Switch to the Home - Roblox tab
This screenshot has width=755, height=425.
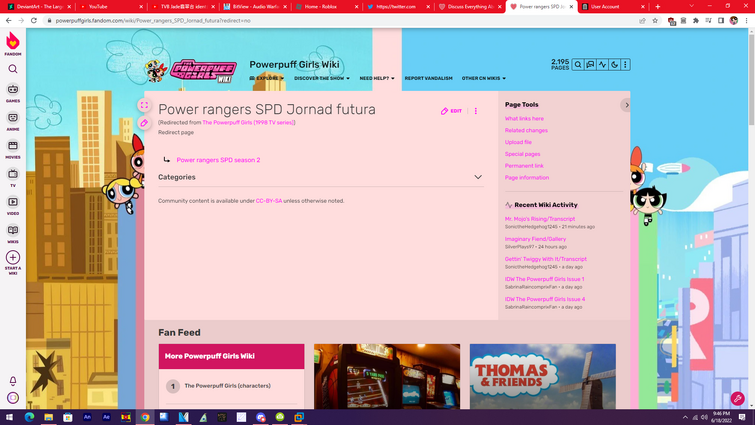tap(326, 7)
